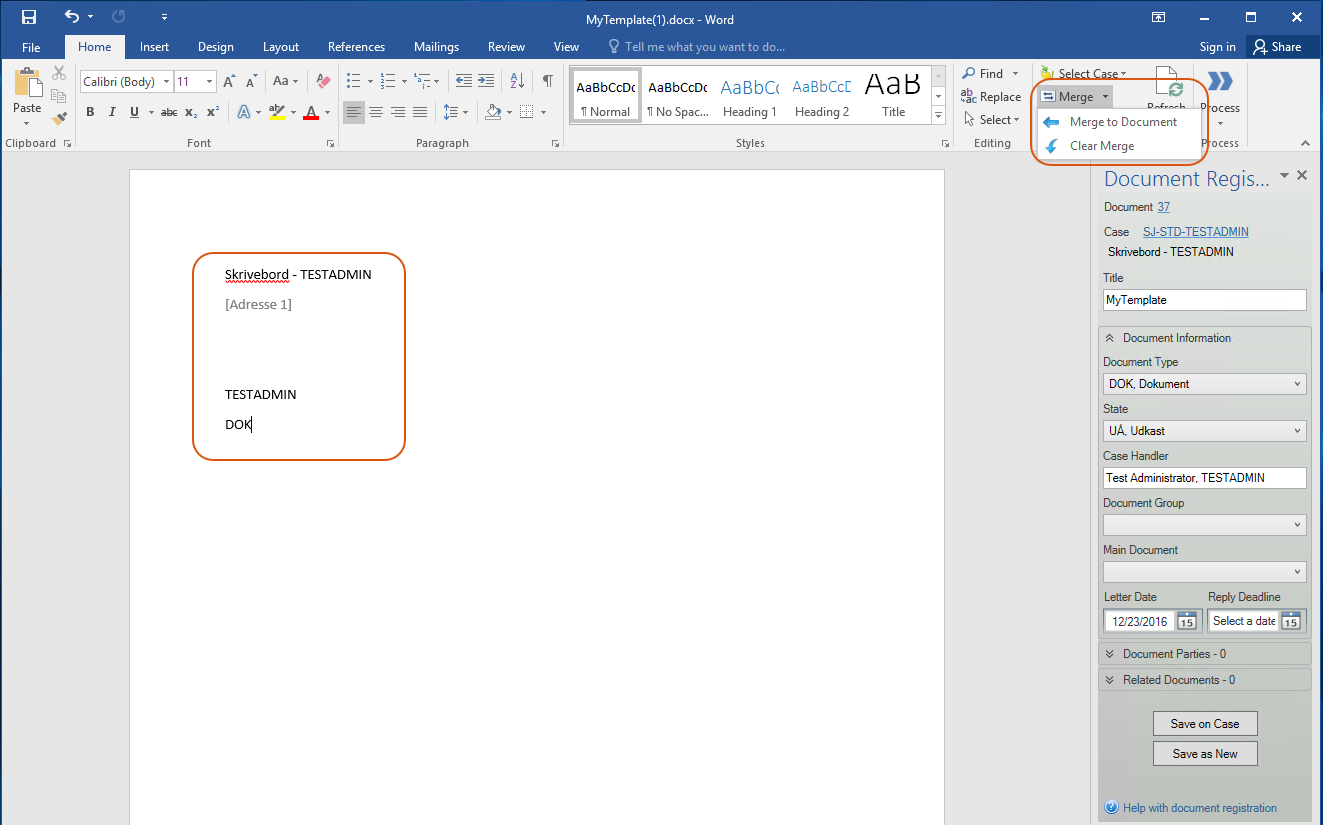The height and width of the screenshot is (825, 1323).
Task: Open Help with document registration link
Action: click(1199, 808)
